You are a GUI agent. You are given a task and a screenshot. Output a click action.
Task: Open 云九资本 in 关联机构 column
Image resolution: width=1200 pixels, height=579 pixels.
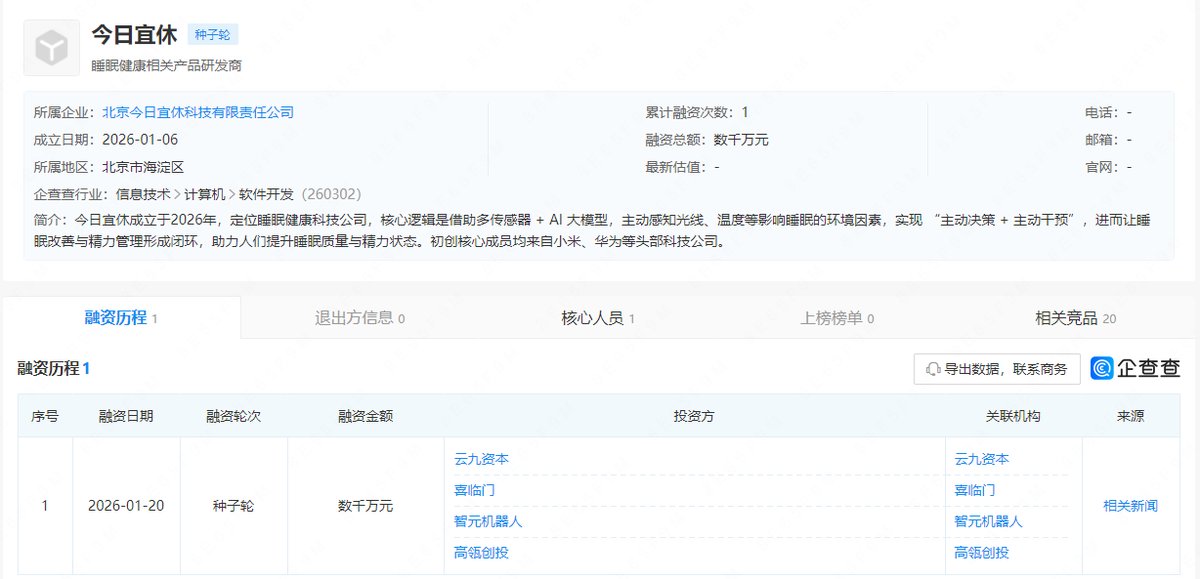click(982, 459)
